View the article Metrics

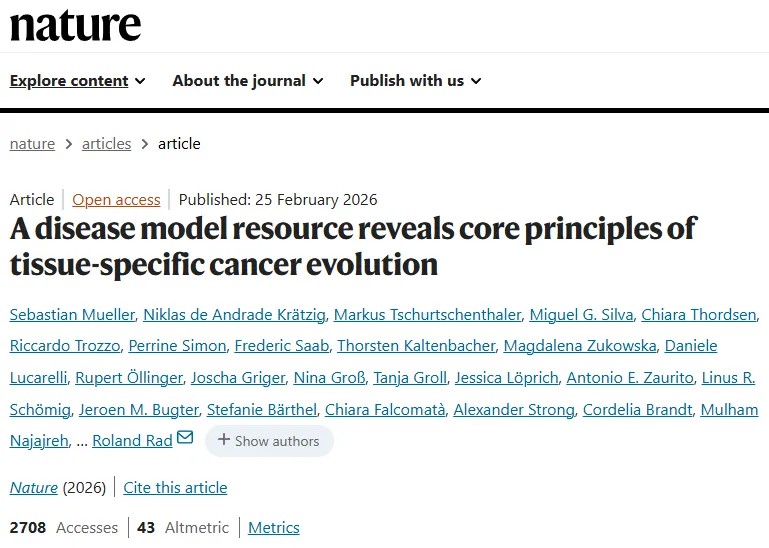click(x=273, y=527)
